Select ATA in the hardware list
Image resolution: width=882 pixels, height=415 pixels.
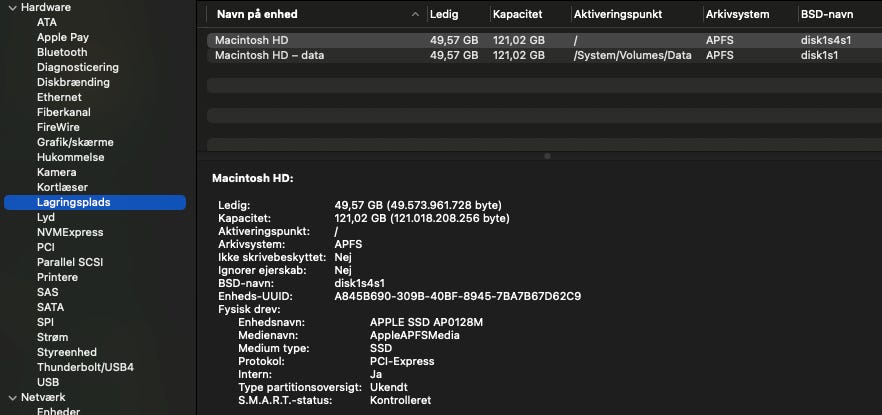pos(47,22)
